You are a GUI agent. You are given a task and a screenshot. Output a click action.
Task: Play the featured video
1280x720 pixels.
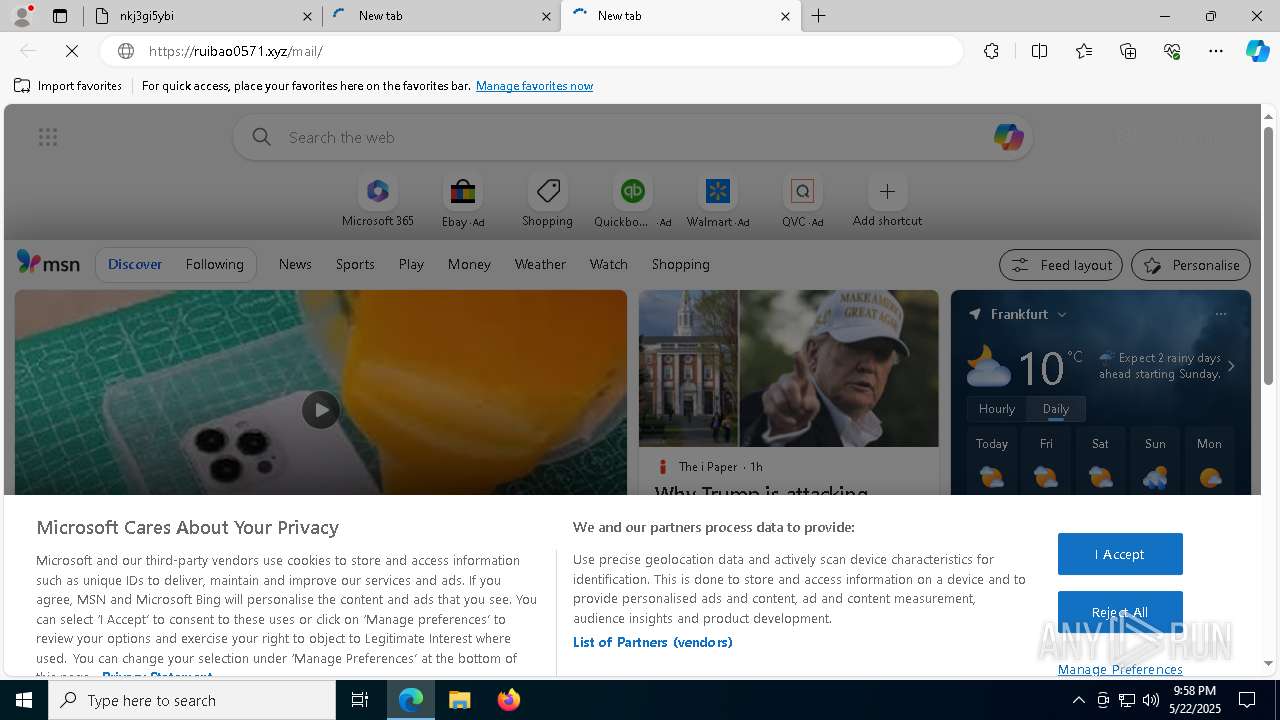tap(321, 410)
